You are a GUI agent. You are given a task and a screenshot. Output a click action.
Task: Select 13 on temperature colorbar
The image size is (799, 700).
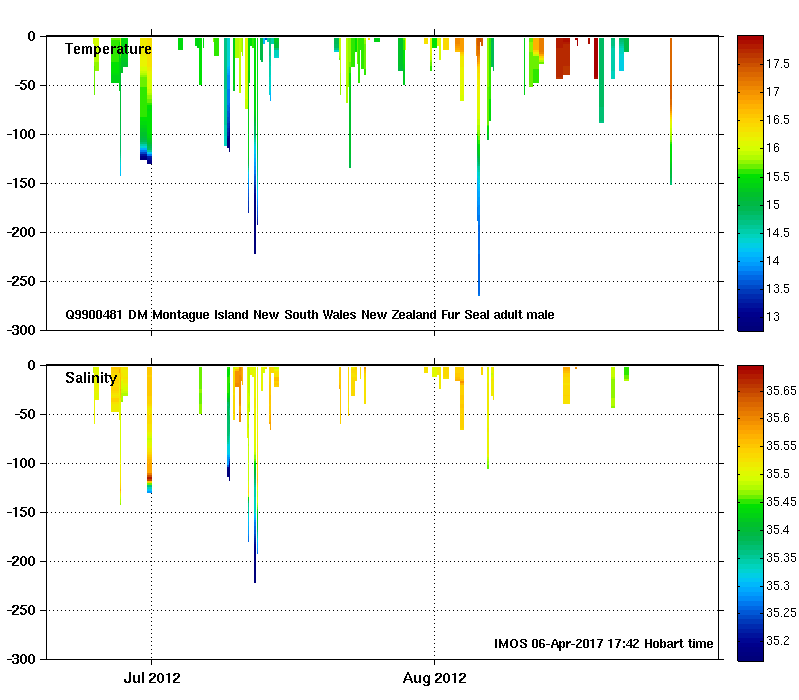[x=773, y=317]
